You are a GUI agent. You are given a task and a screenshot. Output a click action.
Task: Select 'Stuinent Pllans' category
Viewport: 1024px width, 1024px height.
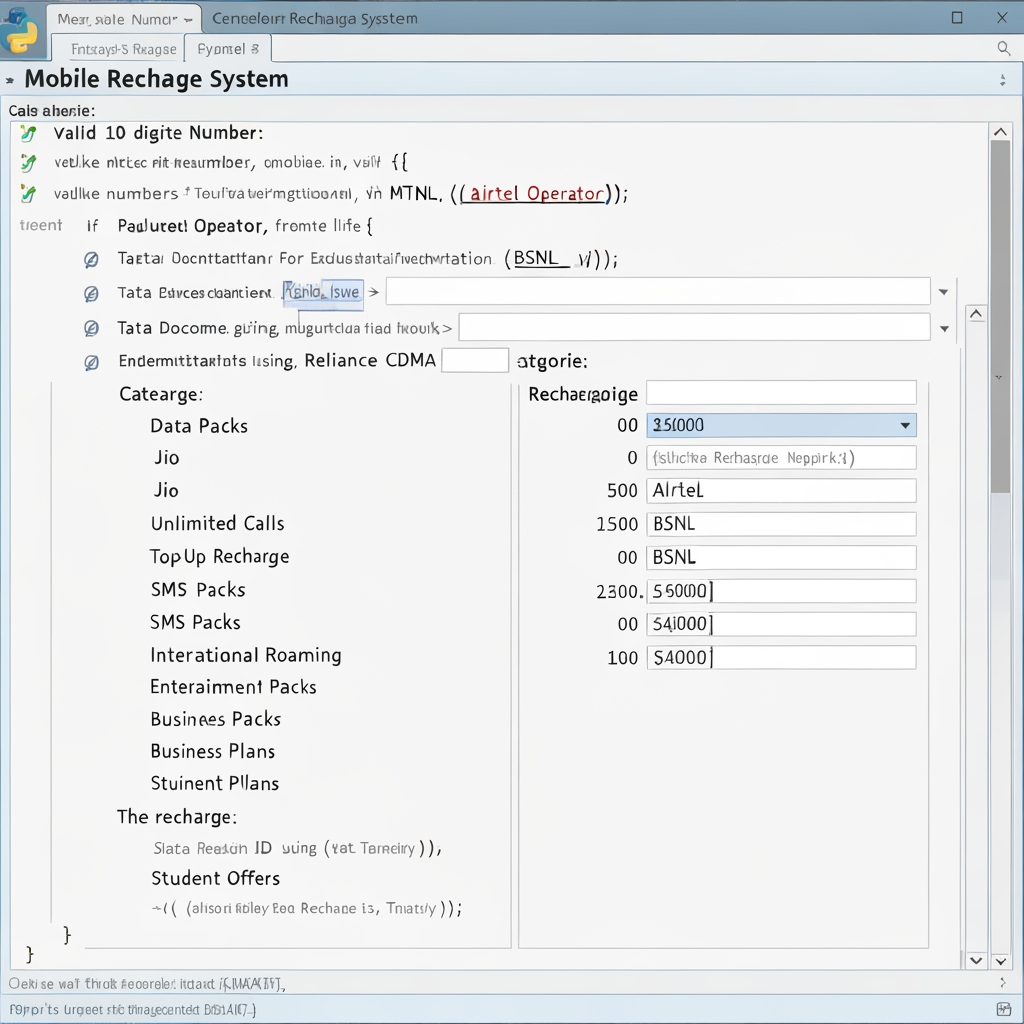(215, 783)
